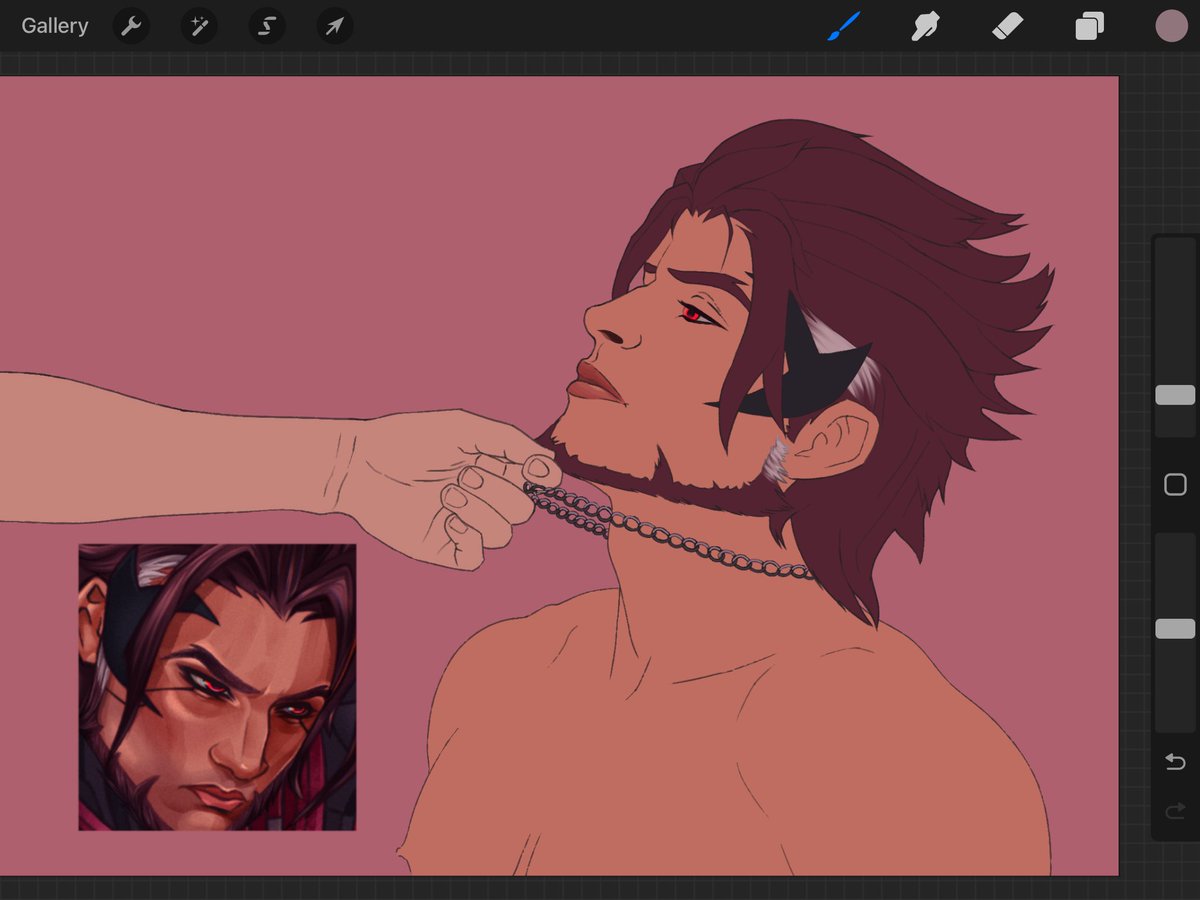
Task: Open the Actions menu wrench icon
Action: (x=131, y=26)
